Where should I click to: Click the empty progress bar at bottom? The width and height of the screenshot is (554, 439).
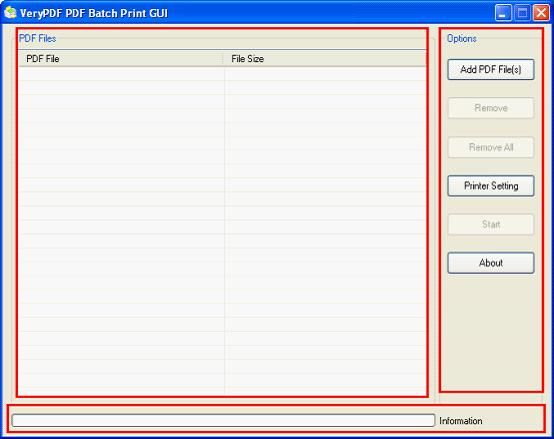pos(223,420)
